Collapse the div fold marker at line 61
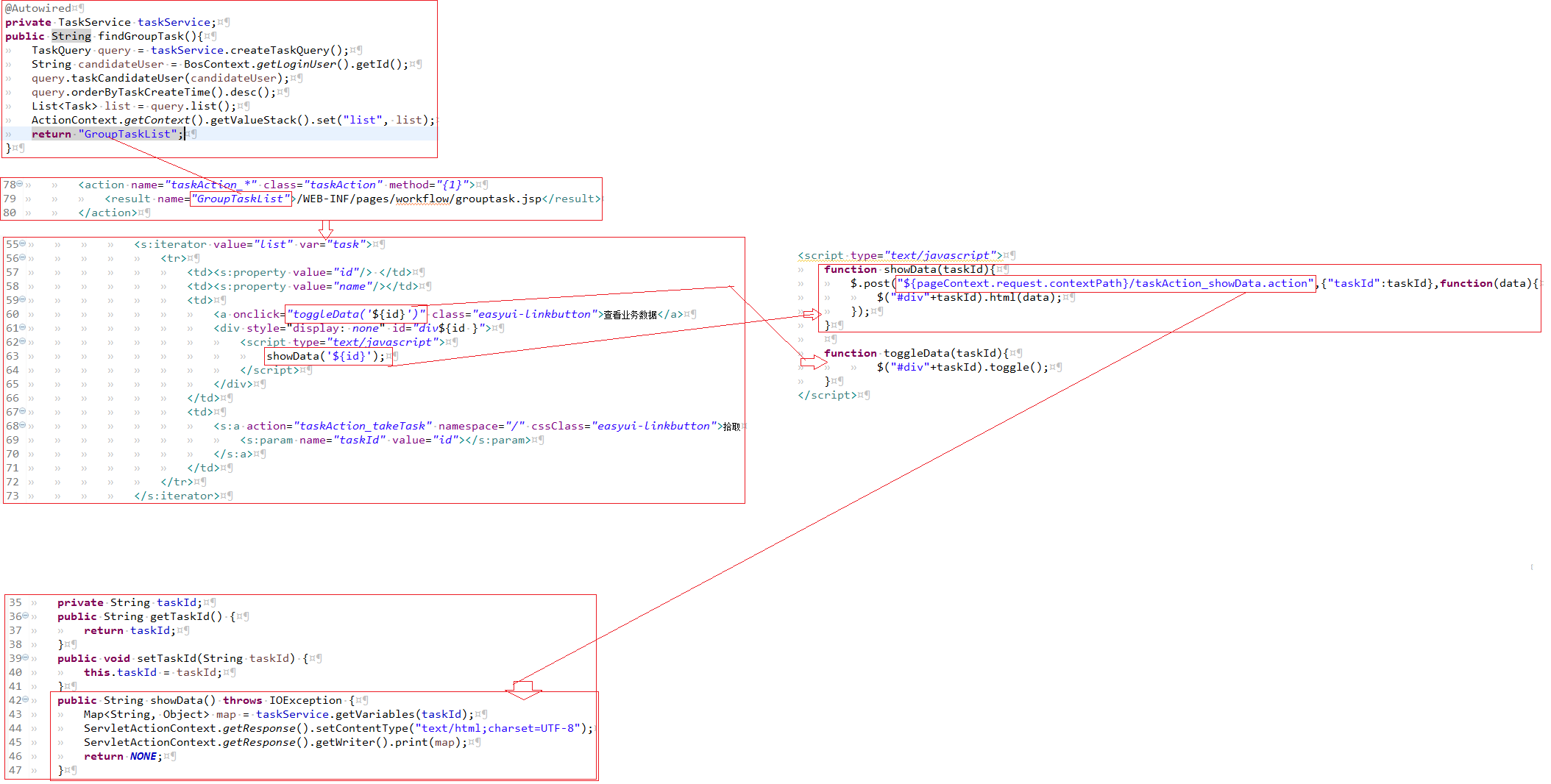The image size is (1551, 784). (23, 327)
